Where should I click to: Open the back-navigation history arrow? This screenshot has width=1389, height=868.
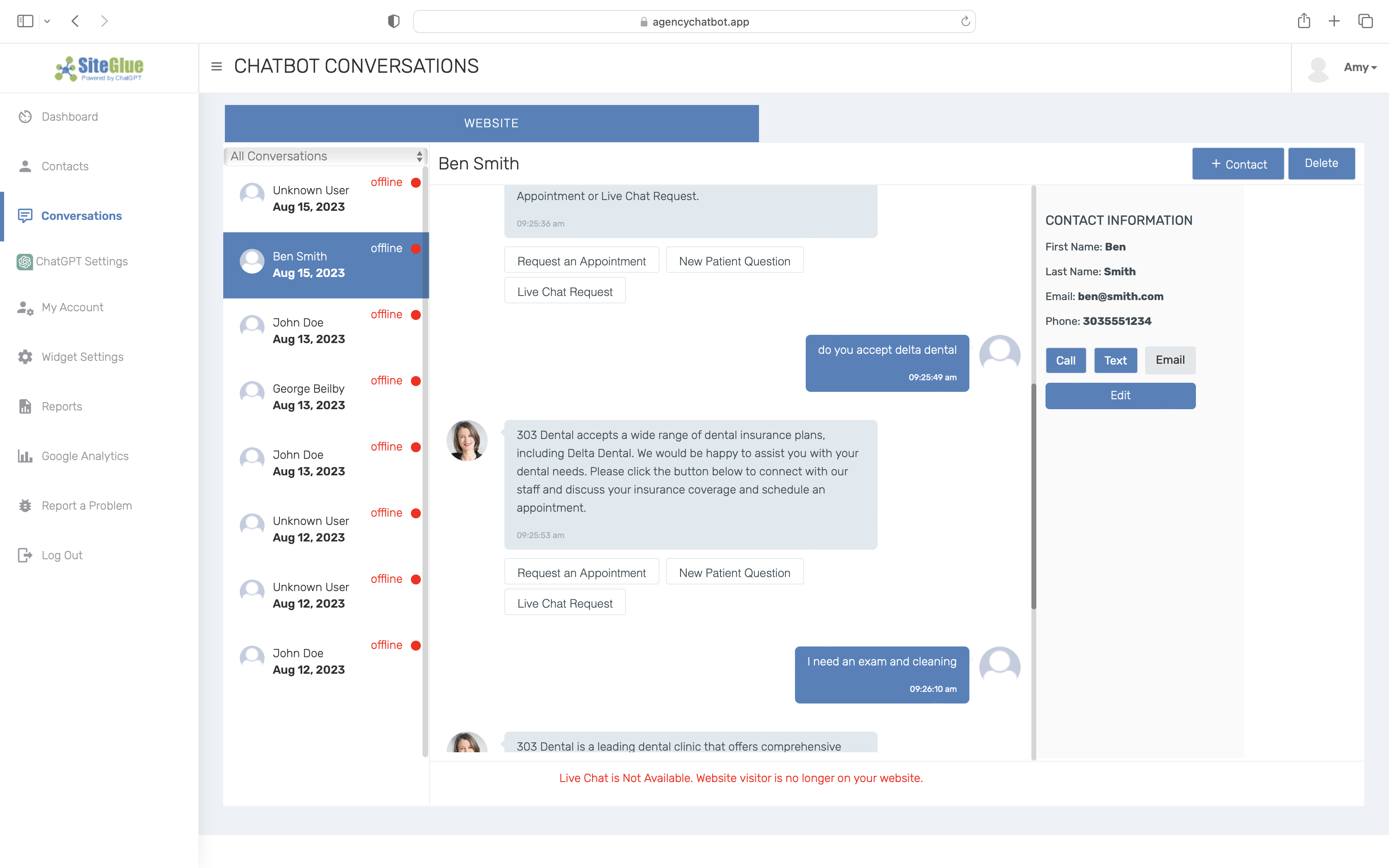pos(75,21)
